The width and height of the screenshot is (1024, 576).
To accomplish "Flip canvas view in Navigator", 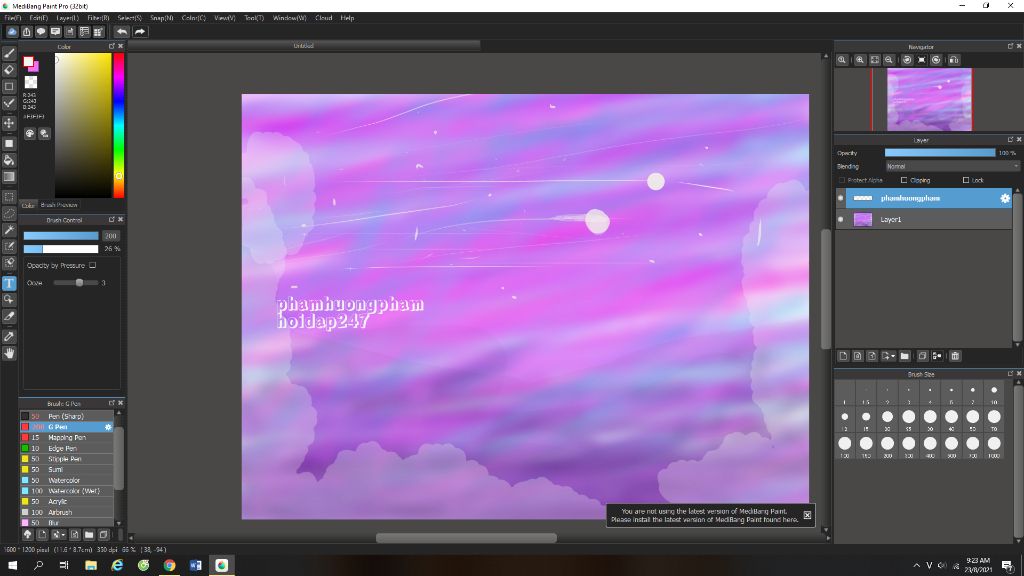I will [954, 59].
